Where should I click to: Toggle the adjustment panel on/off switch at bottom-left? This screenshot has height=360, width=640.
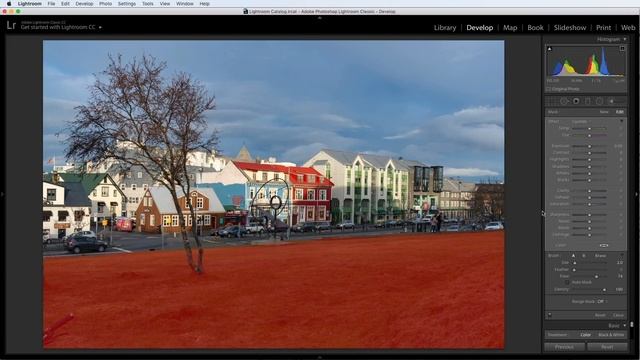click(x=549, y=315)
